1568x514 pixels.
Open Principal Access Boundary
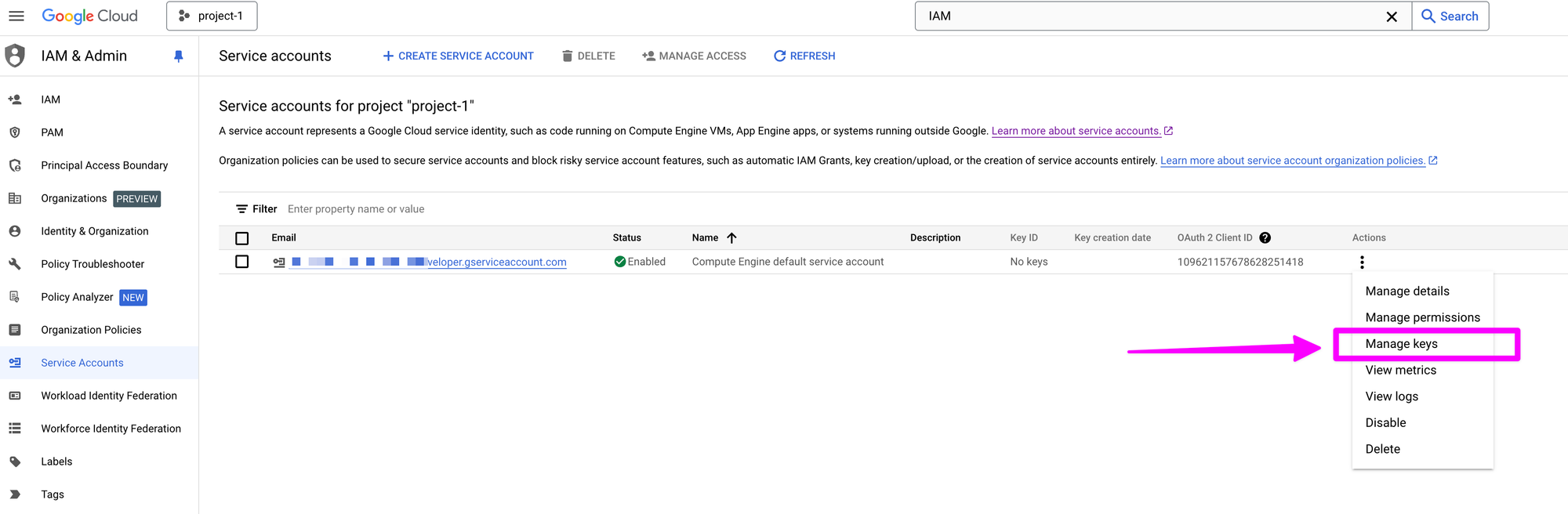click(x=104, y=165)
